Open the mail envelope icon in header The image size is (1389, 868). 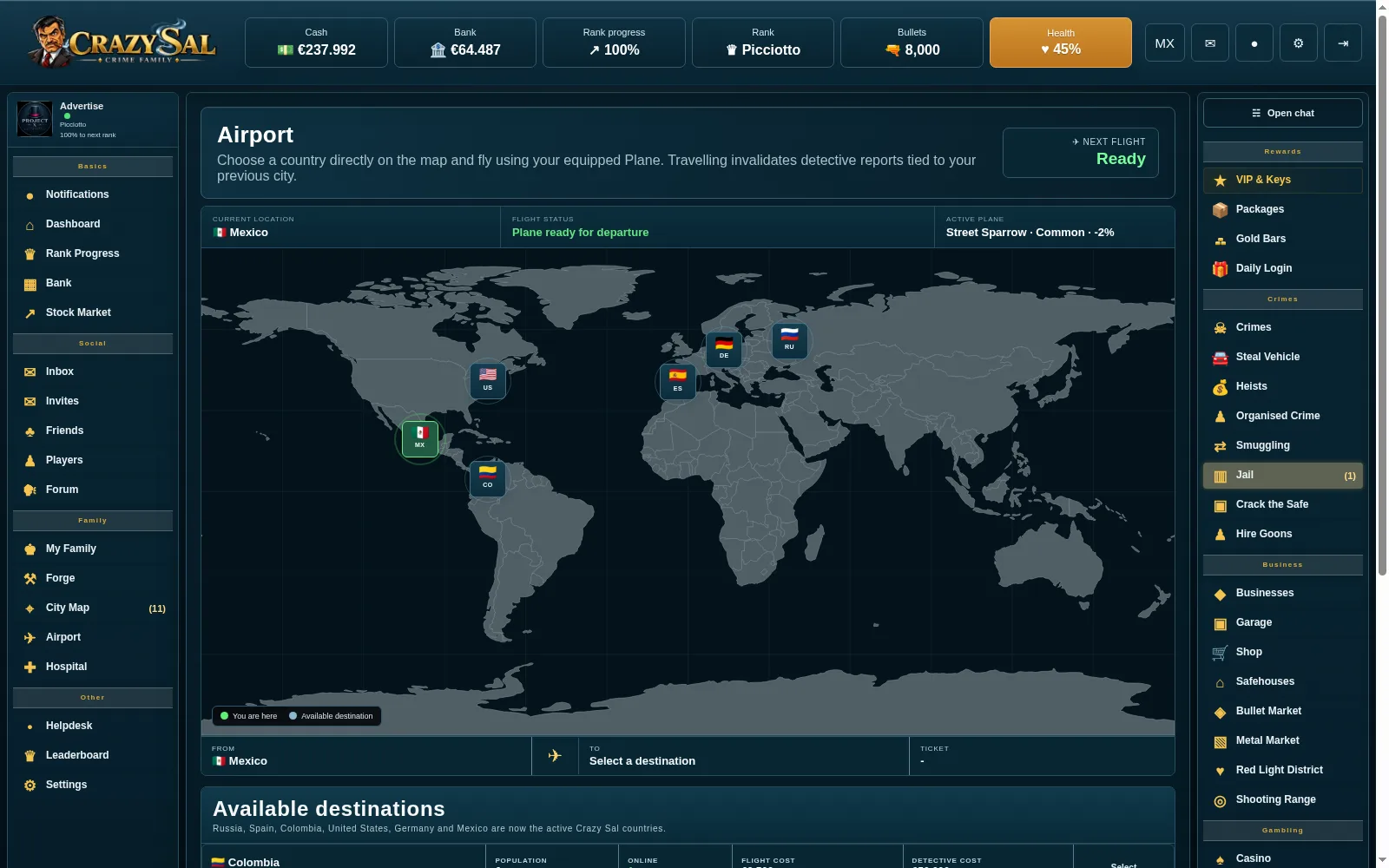click(1209, 43)
